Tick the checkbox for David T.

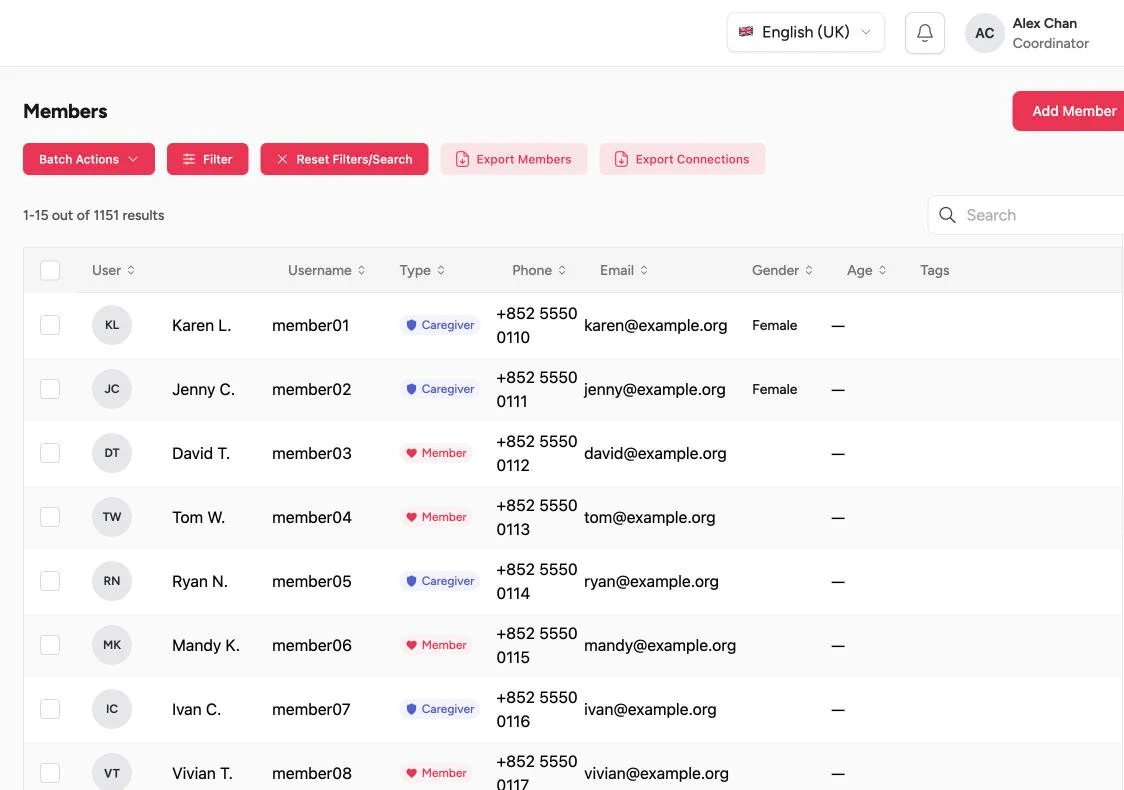(50, 453)
